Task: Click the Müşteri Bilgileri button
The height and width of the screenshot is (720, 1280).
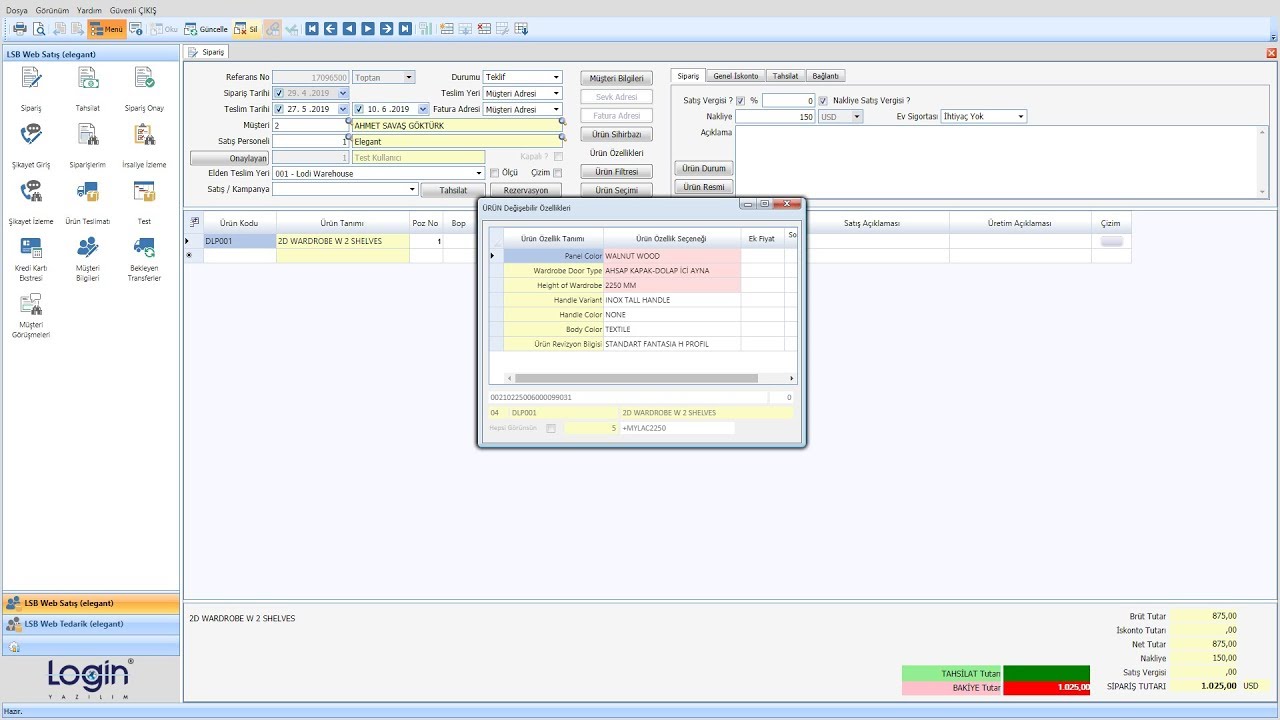Action: coord(616,78)
